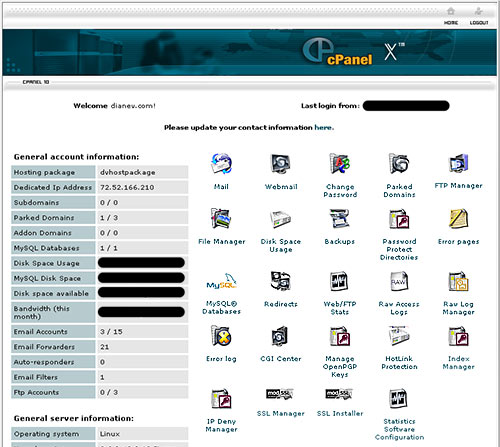Open the IP Deny Manager icon

pos(221,399)
